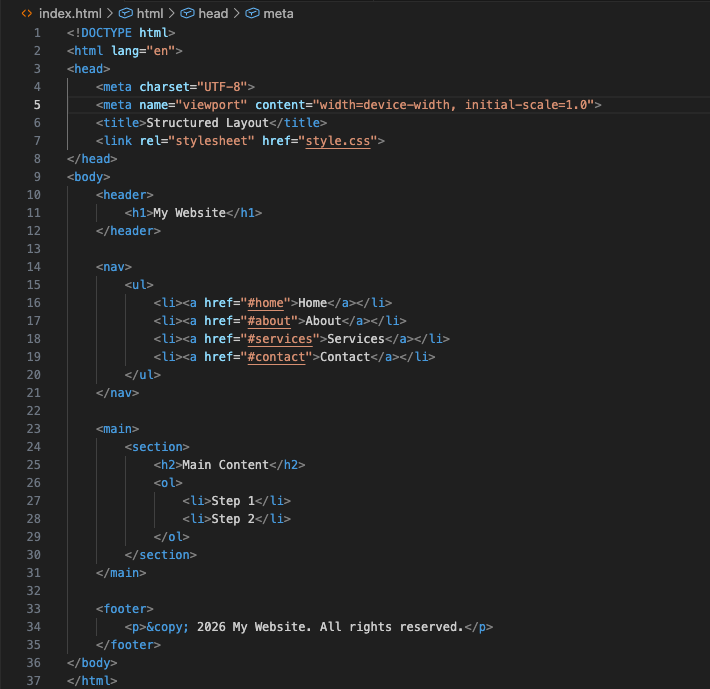Image resolution: width=710 pixels, height=689 pixels.
Task: Follow the #services anchor link
Action: tap(280, 339)
